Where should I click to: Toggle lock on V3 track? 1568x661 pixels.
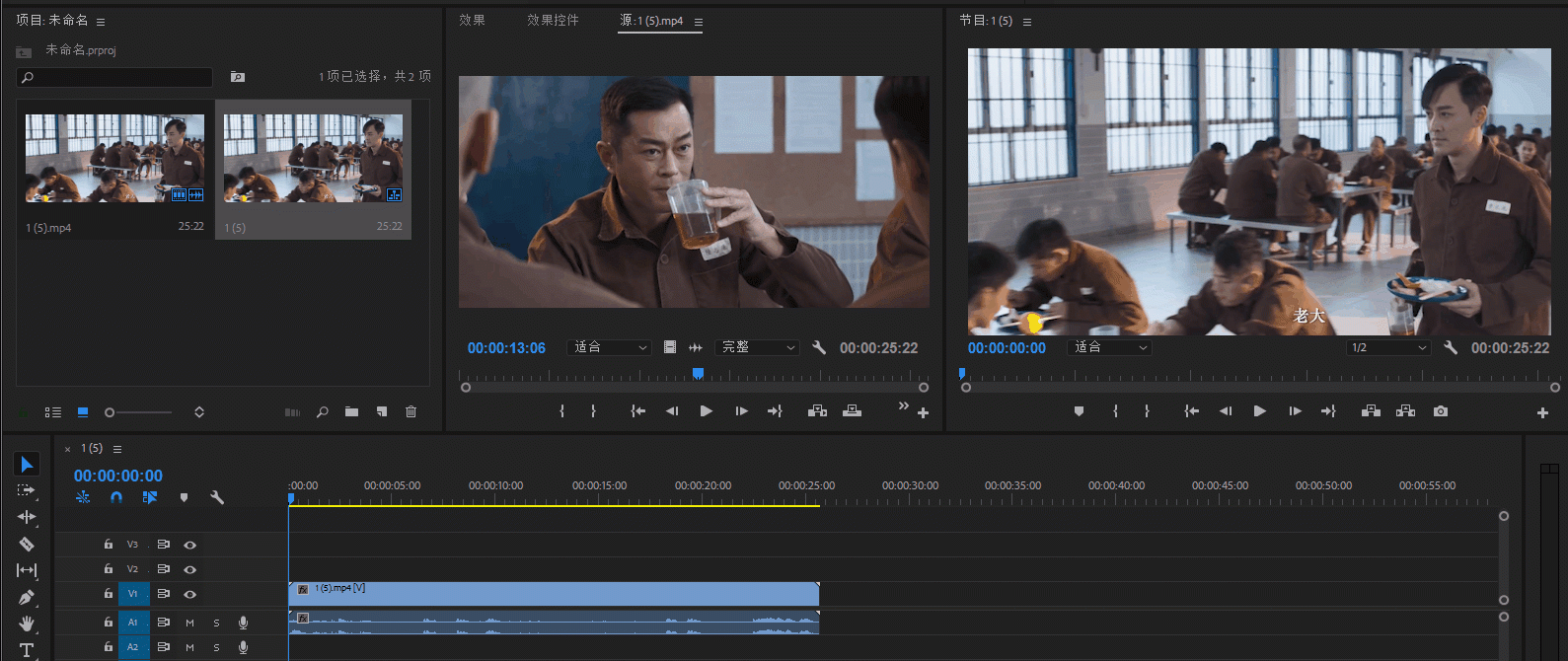coord(109,544)
